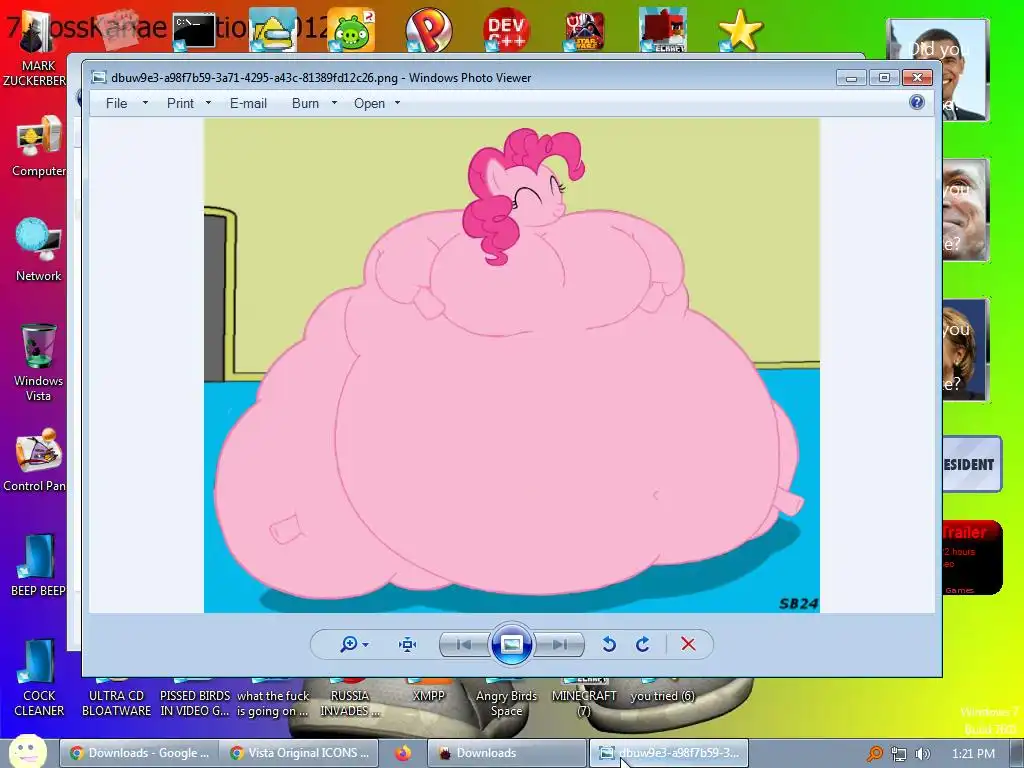The image size is (1024, 768).
Task: Maximize the Photo Viewer window
Action: [884, 78]
